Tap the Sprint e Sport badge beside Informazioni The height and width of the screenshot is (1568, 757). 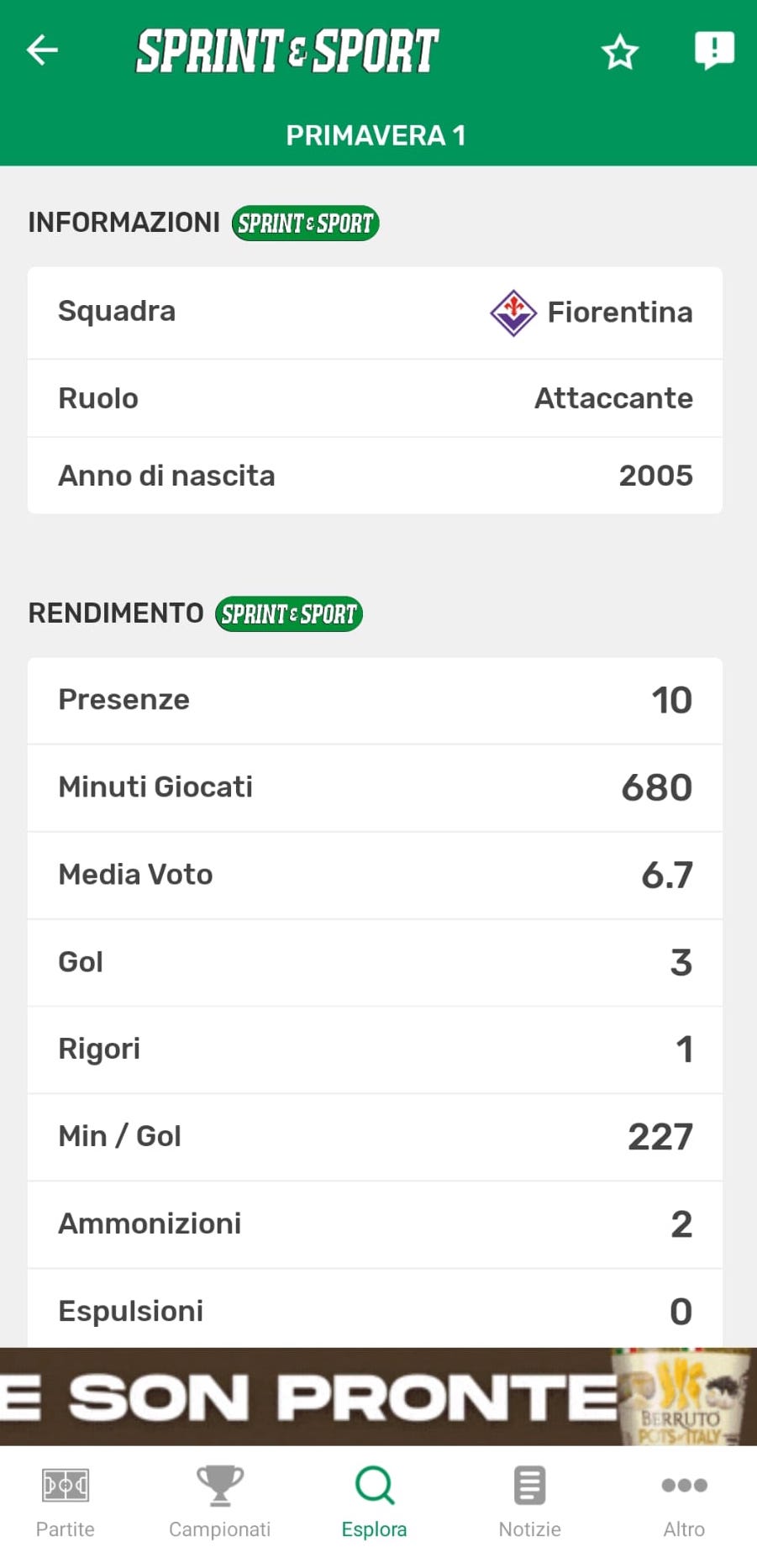pos(305,224)
